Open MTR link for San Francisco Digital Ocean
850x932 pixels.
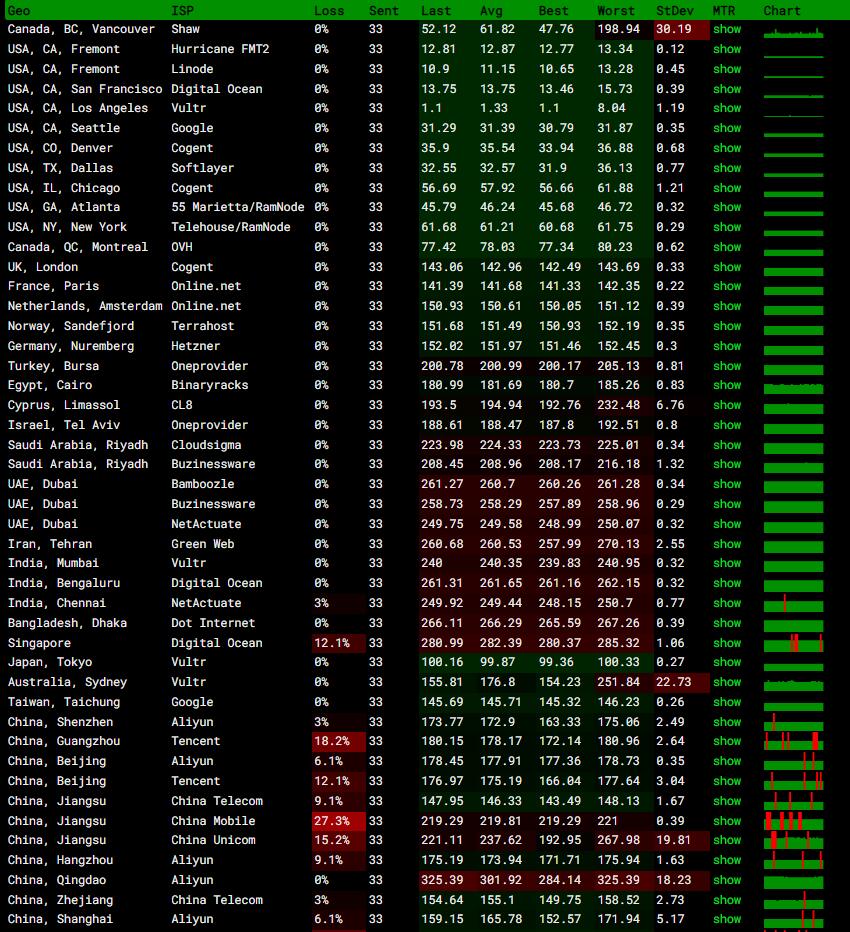727,89
